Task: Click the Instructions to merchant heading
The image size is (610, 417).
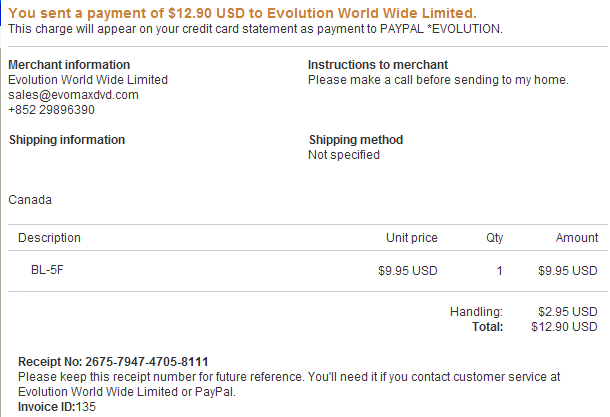Action: pos(377,65)
